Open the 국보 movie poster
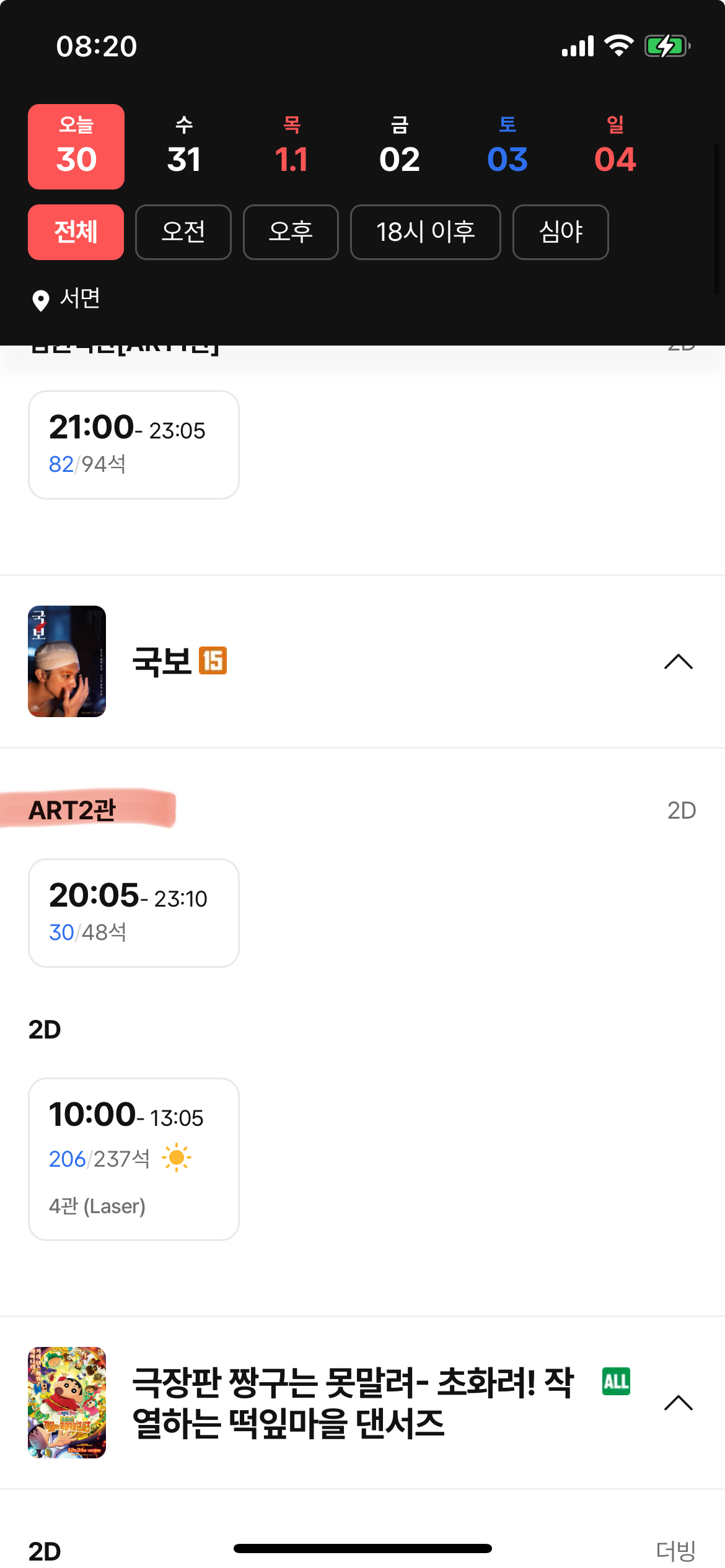Viewport: 725px width, 1568px height. (x=67, y=661)
